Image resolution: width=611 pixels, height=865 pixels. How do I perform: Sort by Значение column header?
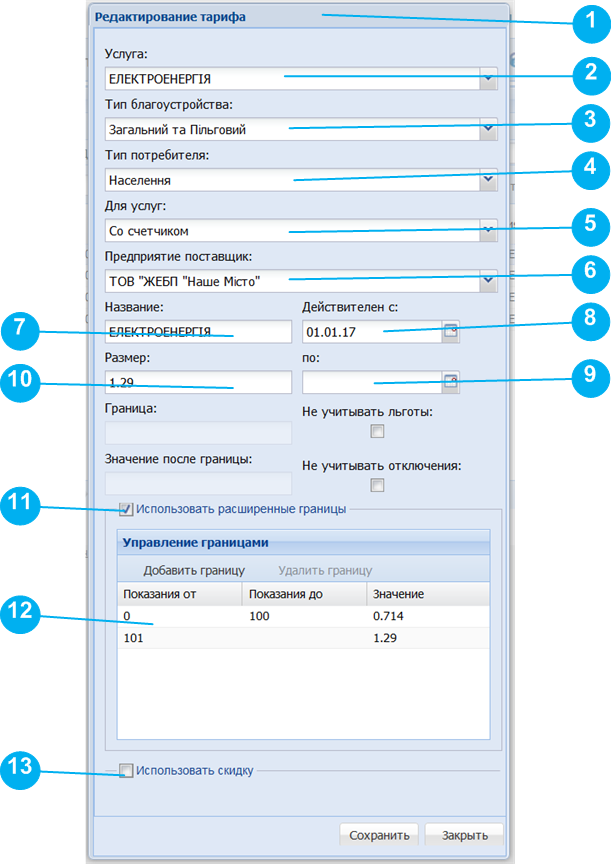428,594
